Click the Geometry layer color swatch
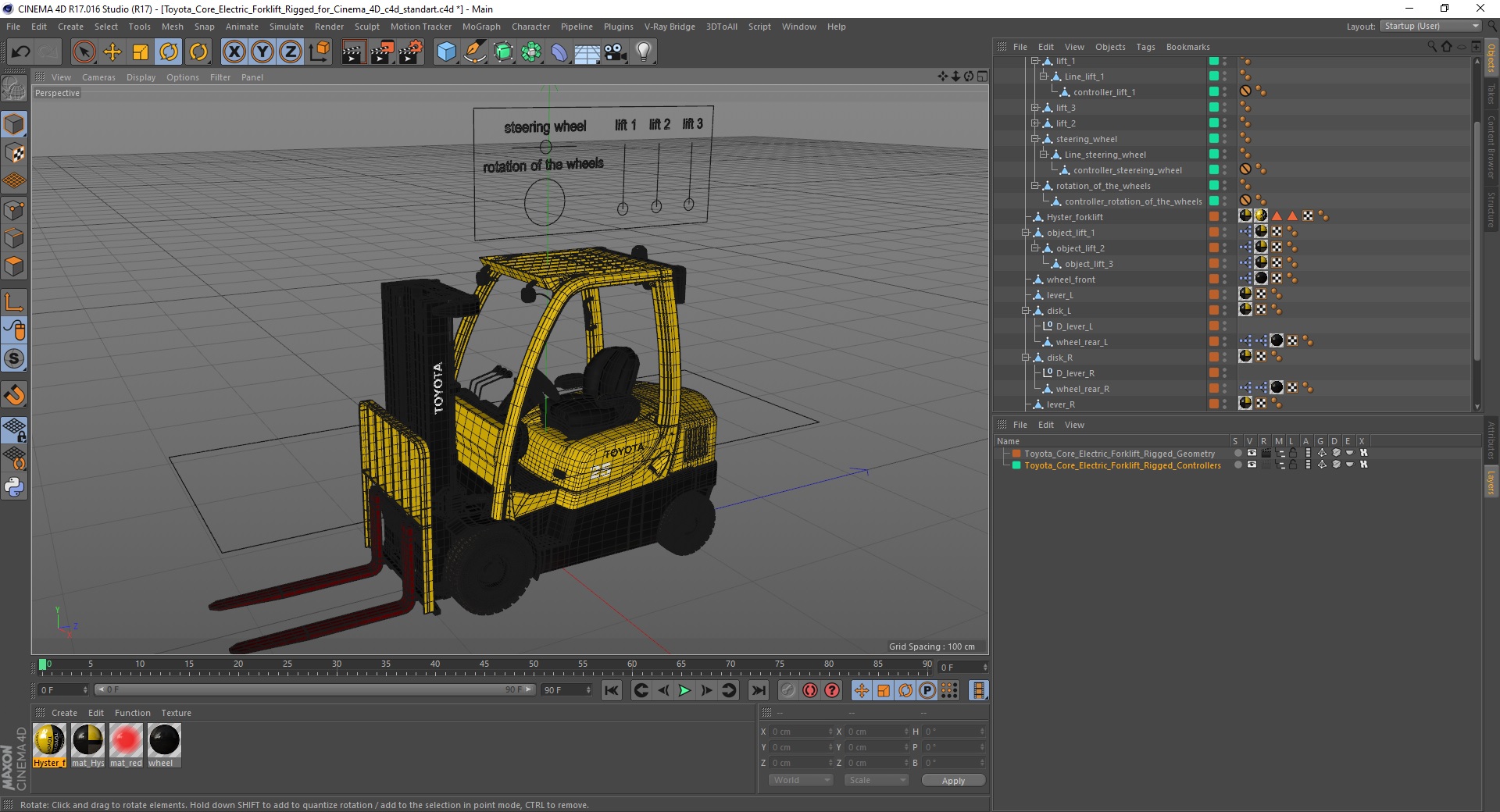 (x=1016, y=453)
